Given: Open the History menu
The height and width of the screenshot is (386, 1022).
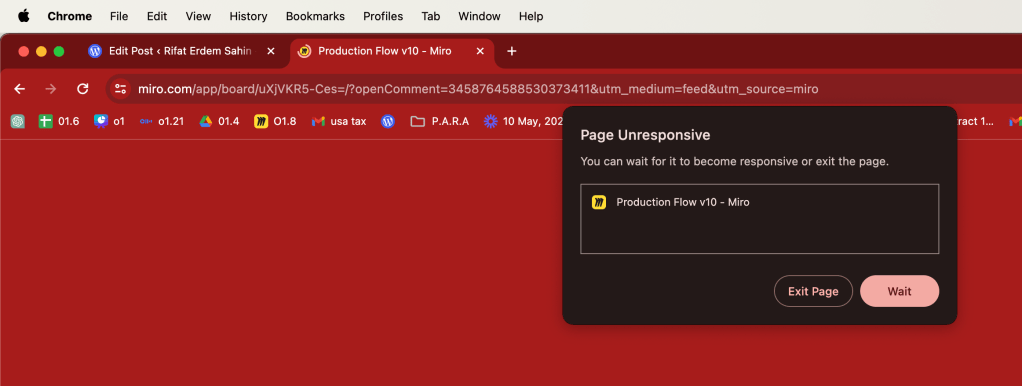Looking at the screenshot, I should [248, 16].
